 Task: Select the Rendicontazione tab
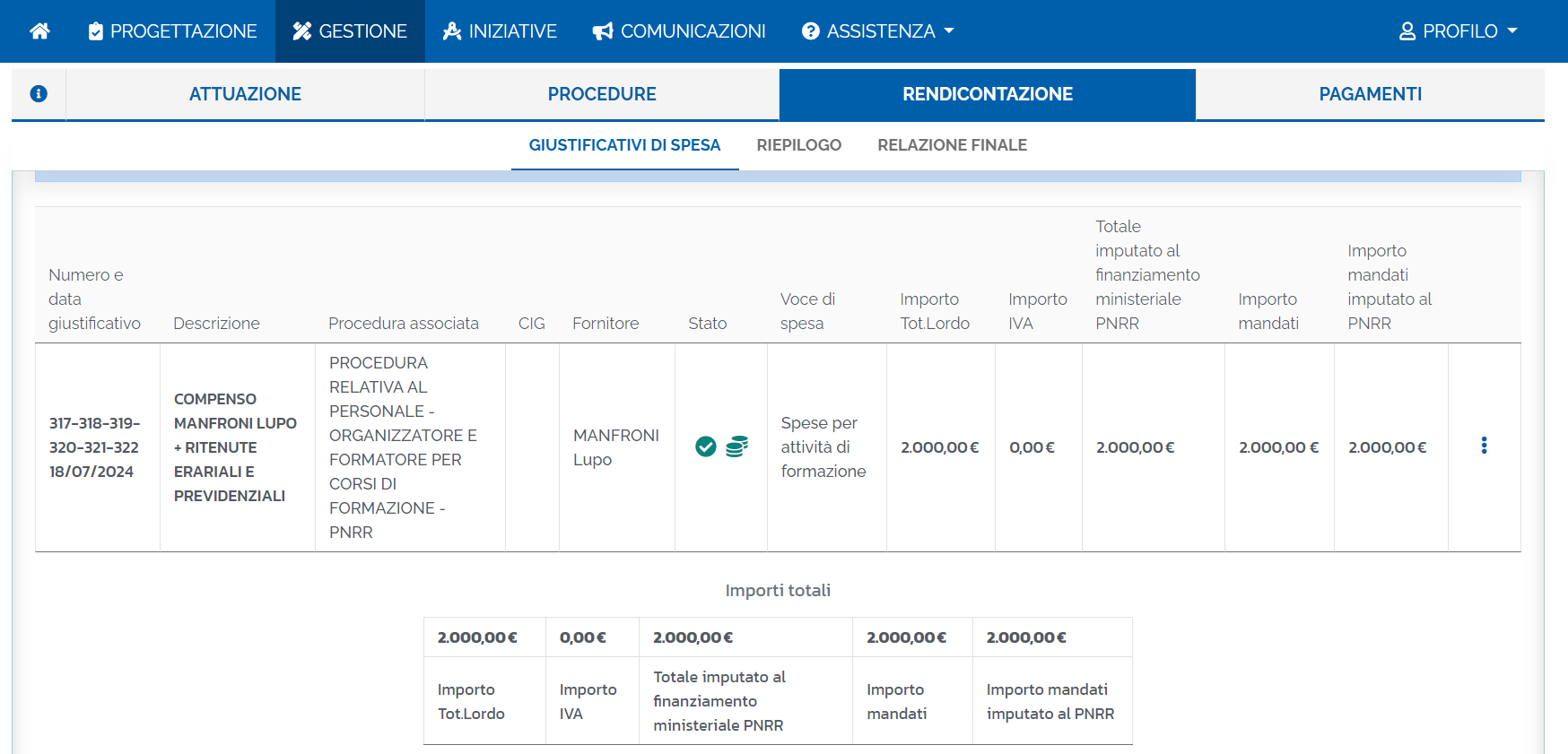tap(987, 94)
